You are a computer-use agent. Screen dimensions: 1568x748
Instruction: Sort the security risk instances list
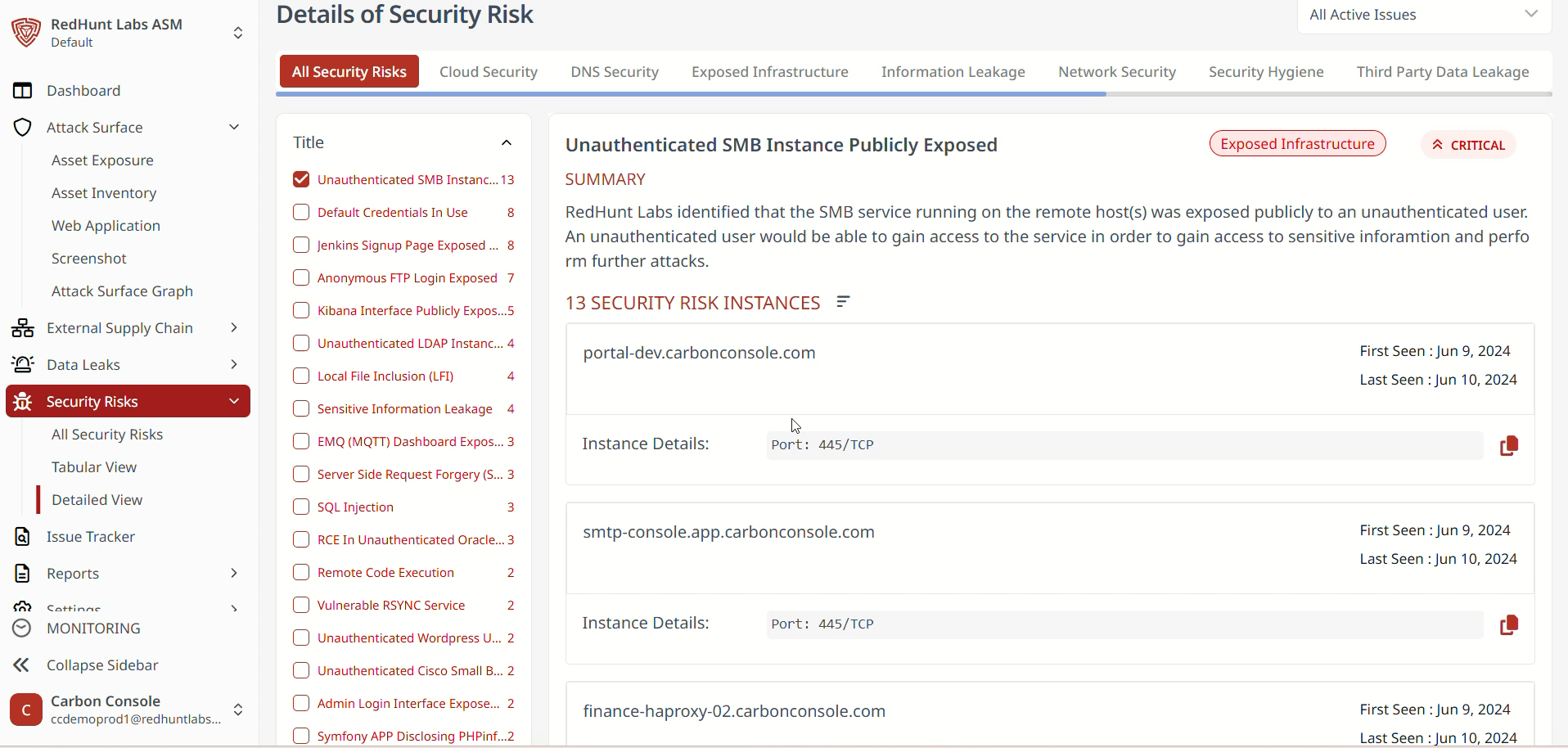point(843,302)
